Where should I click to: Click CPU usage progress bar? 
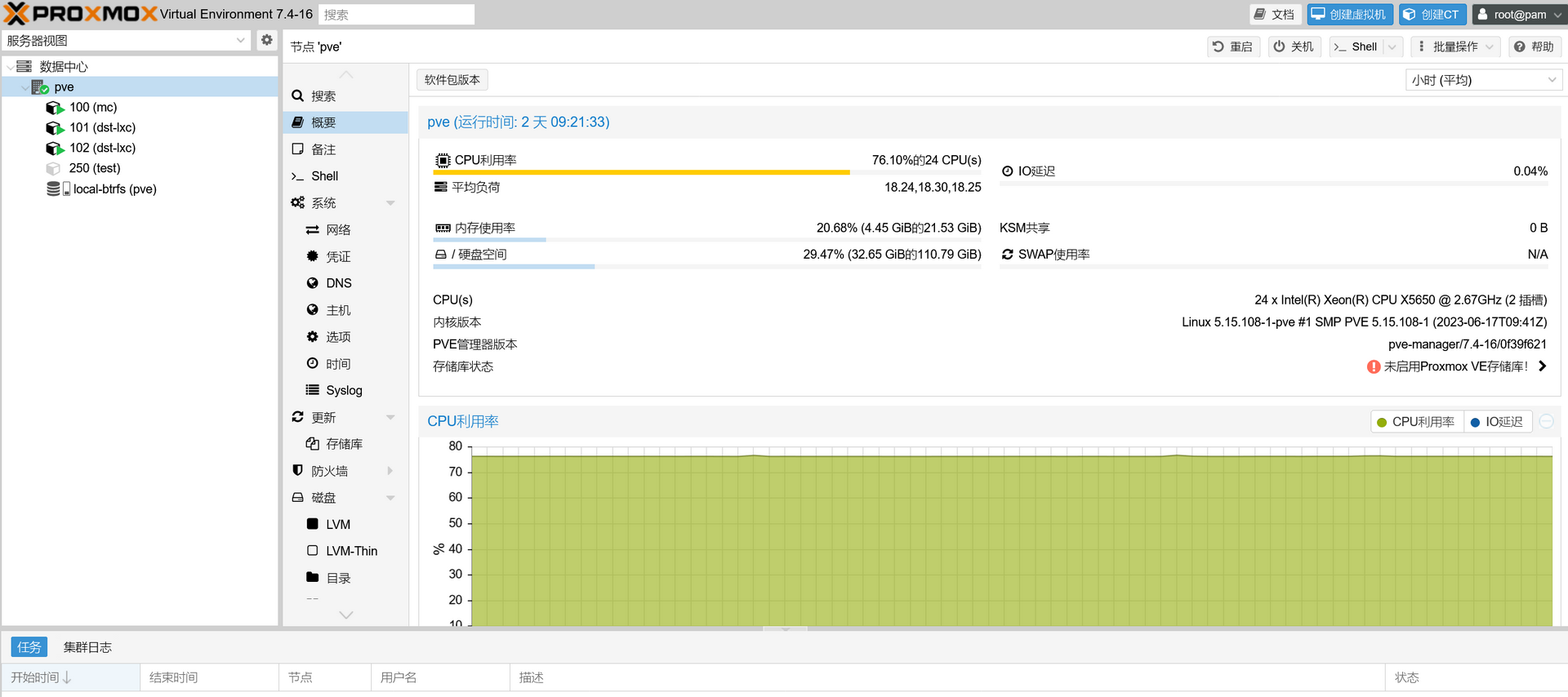coord(707,172)
